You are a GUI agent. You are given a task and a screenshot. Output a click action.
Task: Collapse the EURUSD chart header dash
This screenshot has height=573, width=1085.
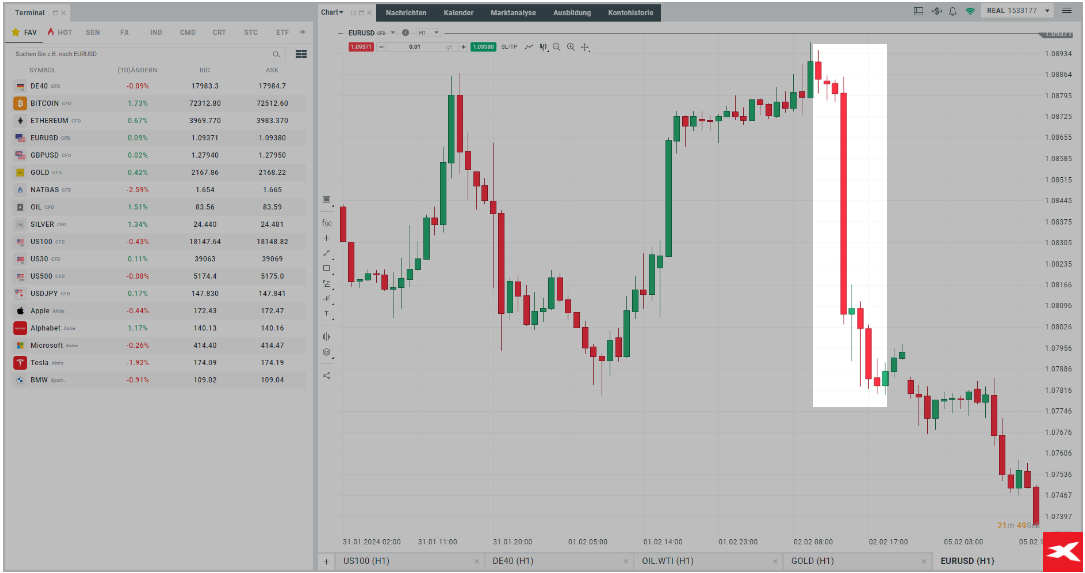click(x=340, y=33)
